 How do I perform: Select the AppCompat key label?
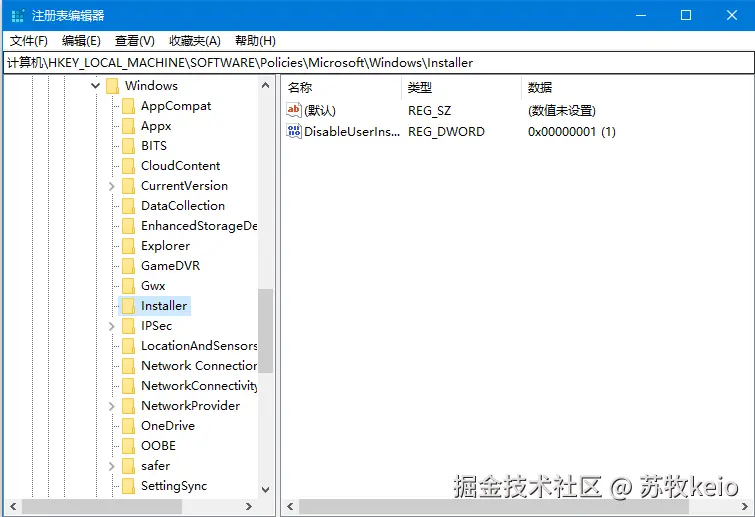point(176,106)
